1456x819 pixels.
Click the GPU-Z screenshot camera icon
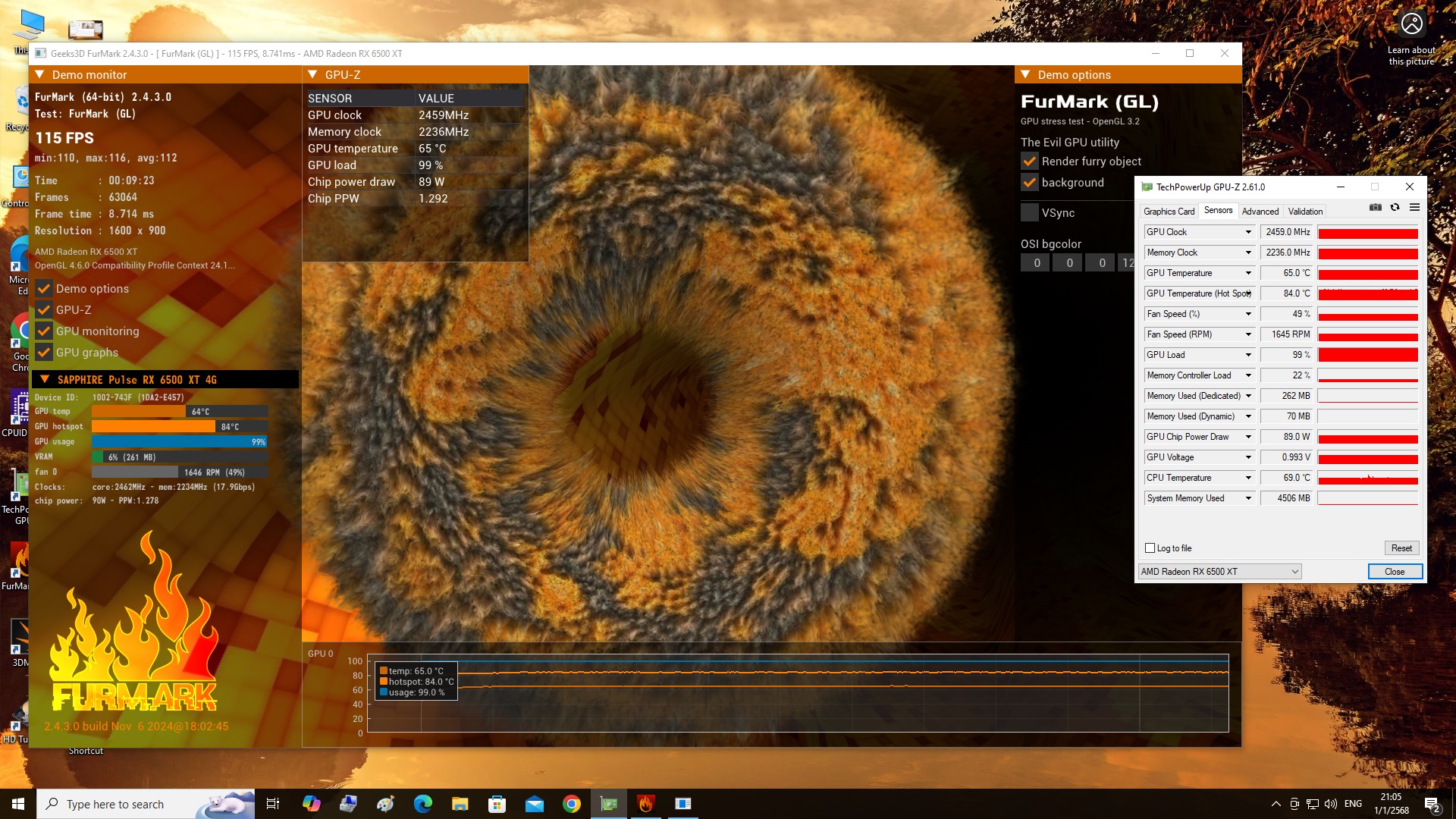pos(1375,208)
